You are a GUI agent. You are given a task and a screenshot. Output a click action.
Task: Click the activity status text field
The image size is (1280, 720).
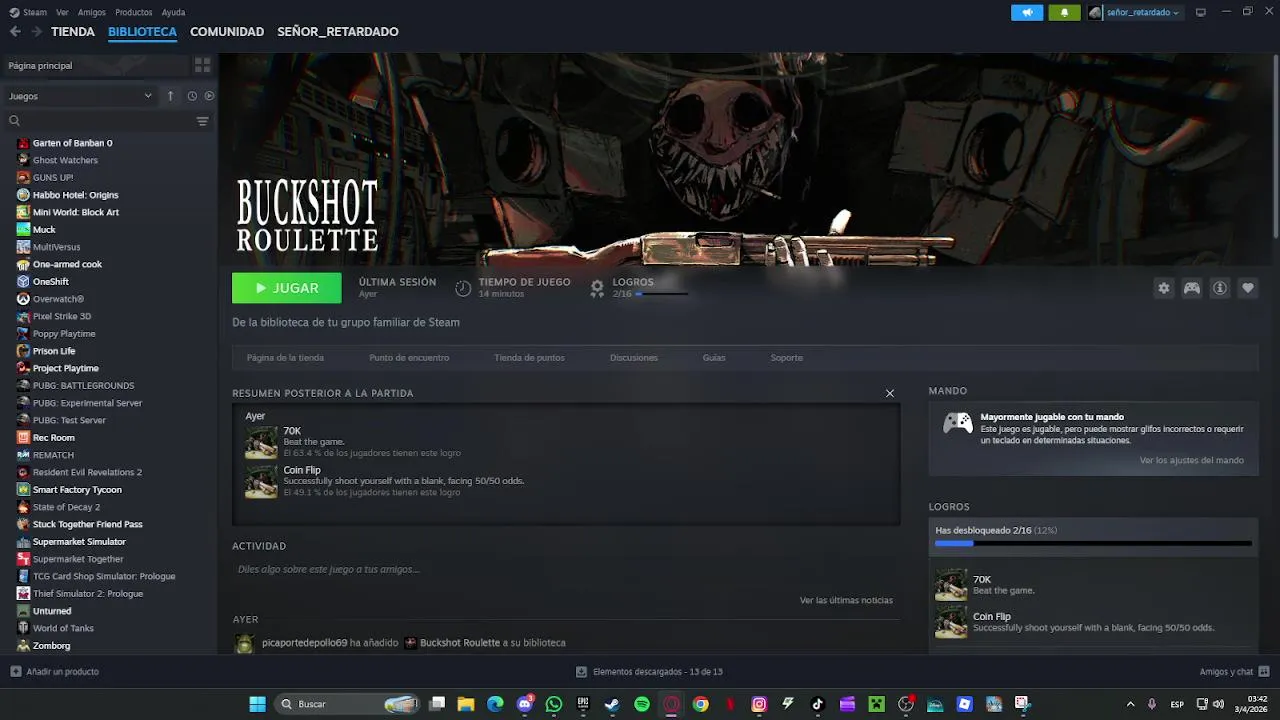point(566,569)
